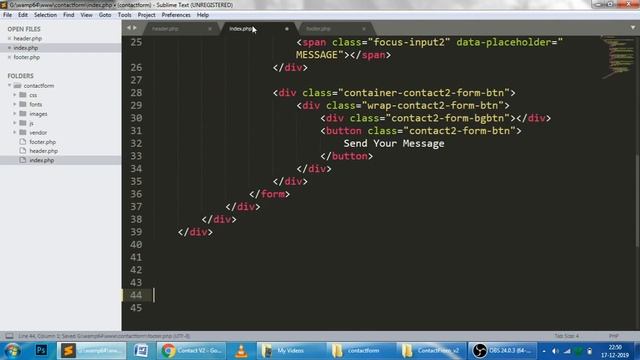
Task: Close the footer.php editor tab
Action: (364, 29)
